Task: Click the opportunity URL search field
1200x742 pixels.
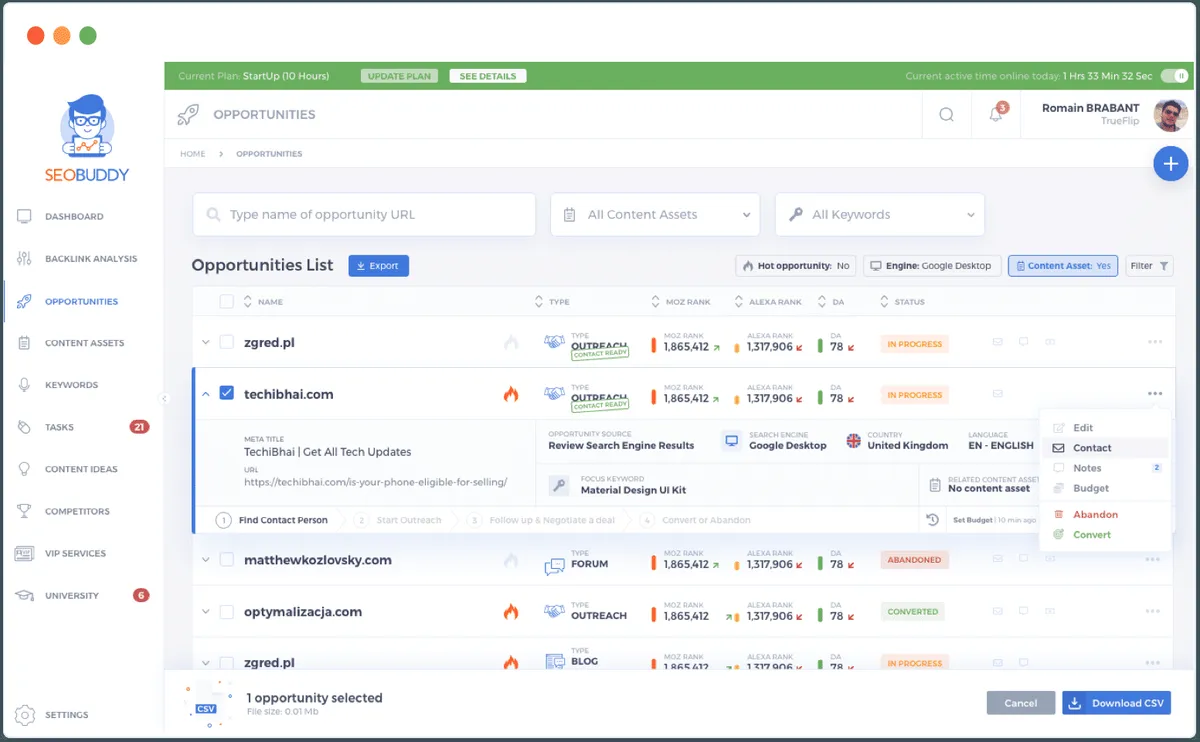Action: [x=364, y=215]
